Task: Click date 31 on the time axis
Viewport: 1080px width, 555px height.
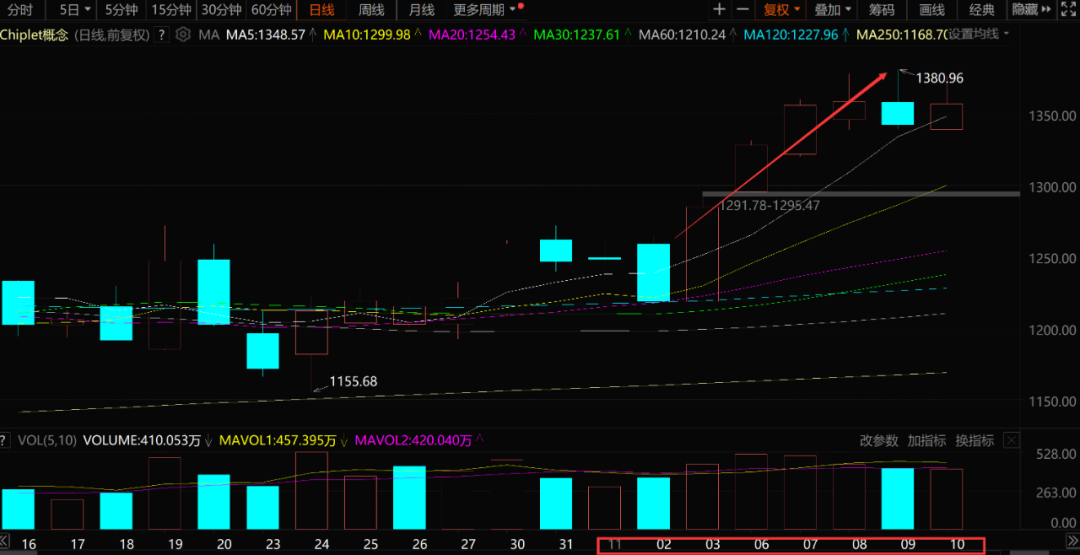Action: click(x=565, y=545)
